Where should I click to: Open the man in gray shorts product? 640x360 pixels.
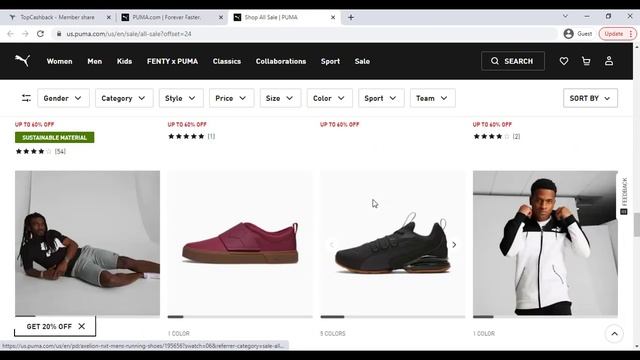(87, 243)
